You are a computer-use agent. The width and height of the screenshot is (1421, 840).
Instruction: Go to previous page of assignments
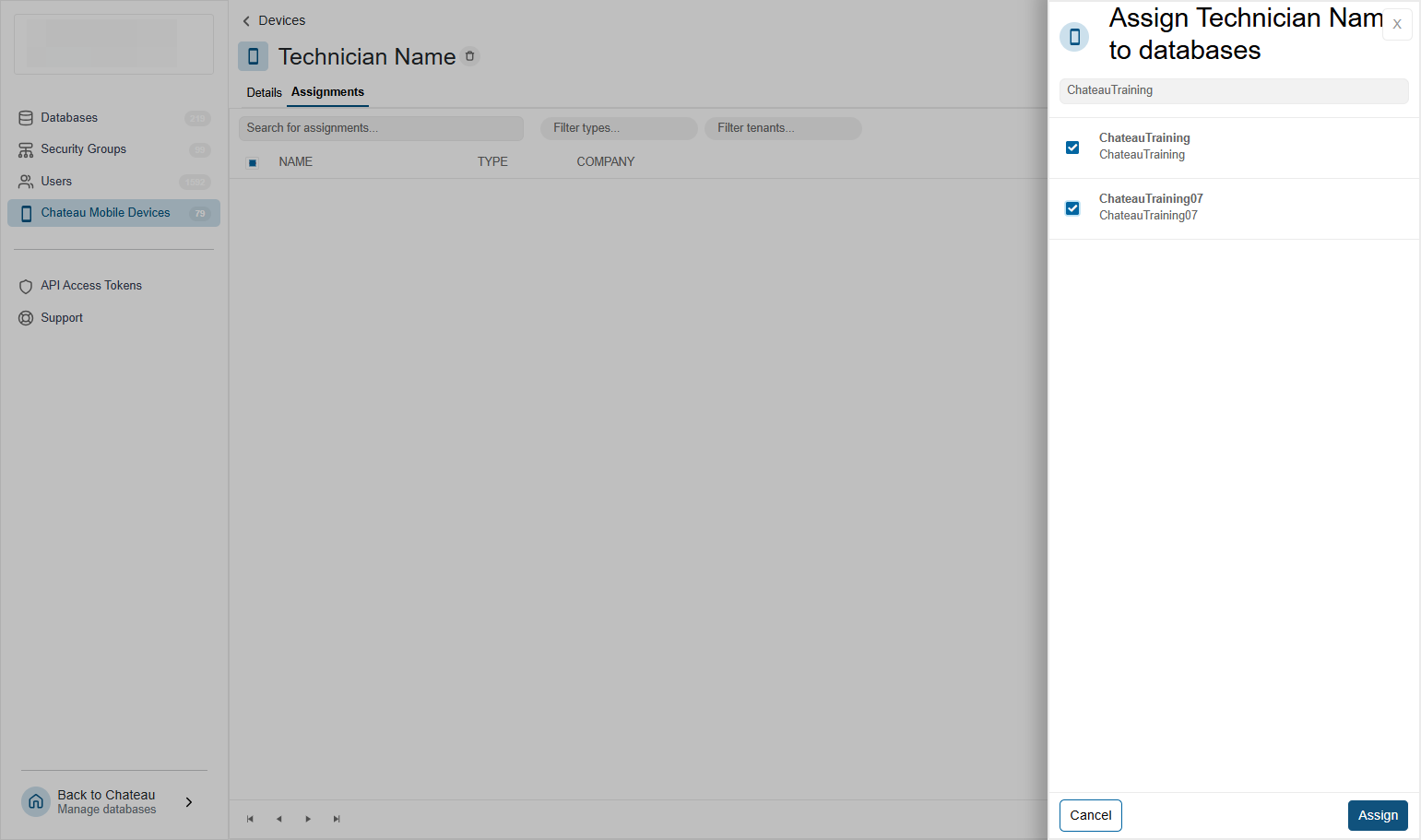pos(279,819)
